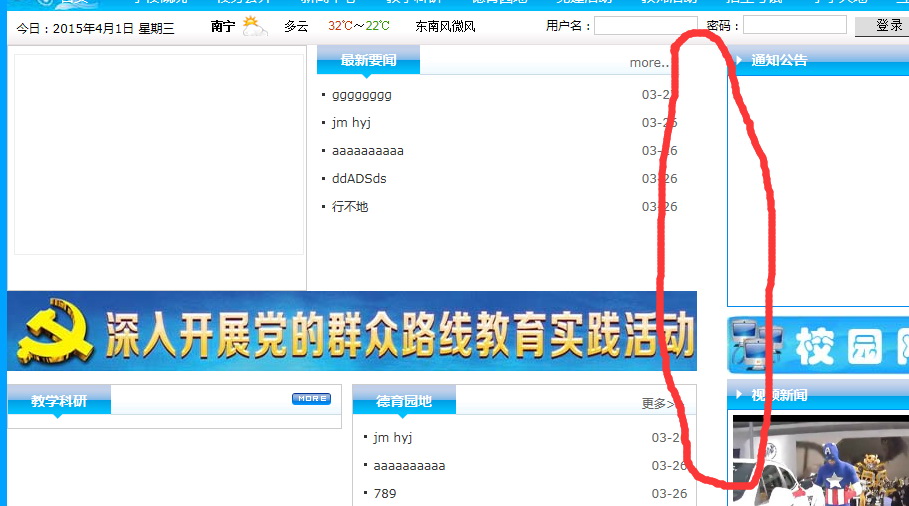Click the arrow icon before 通知公告

click(x=739, y=60)
